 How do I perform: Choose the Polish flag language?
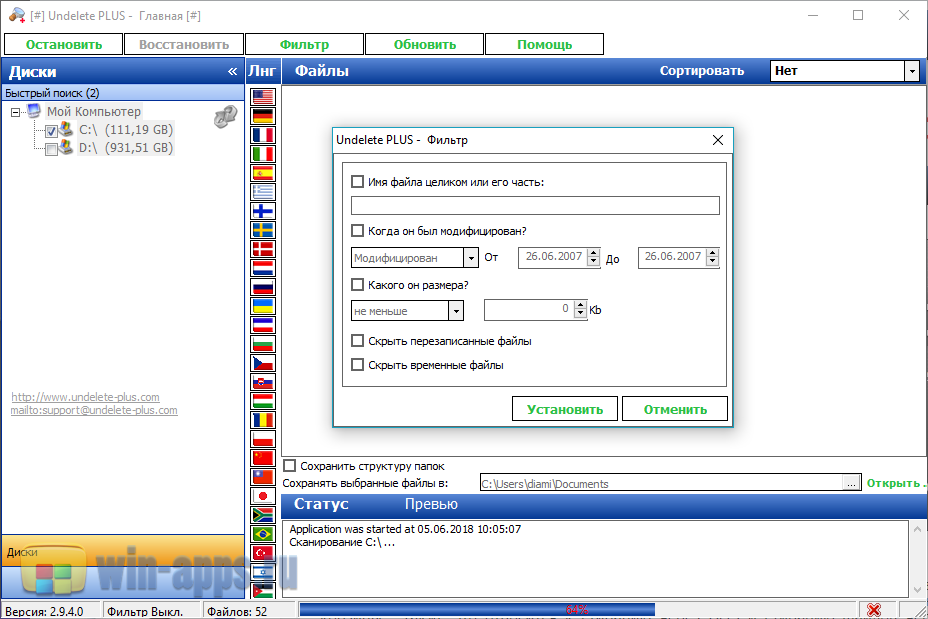(263, 439)
